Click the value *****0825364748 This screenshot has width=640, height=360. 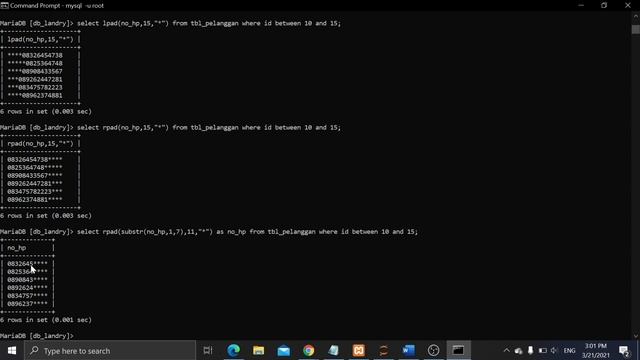pos(35,63)
